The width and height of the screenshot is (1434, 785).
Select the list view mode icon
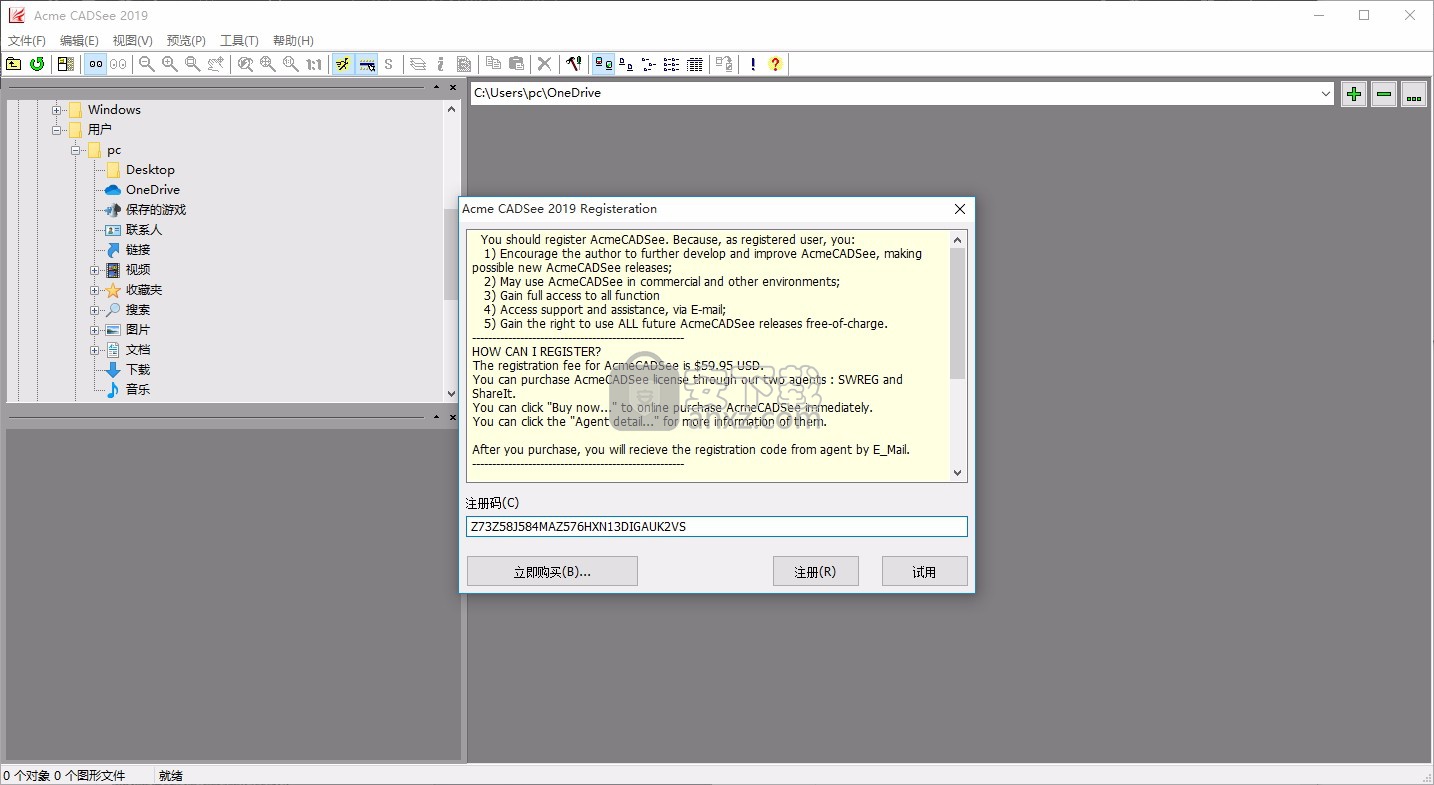(x=649, y=64)
